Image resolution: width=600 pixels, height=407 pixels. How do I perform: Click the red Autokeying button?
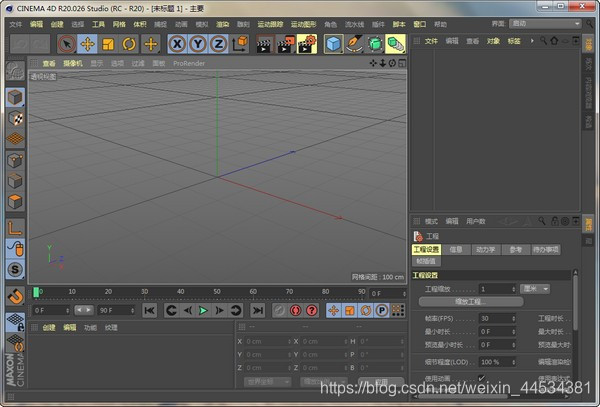click(295, 310)
